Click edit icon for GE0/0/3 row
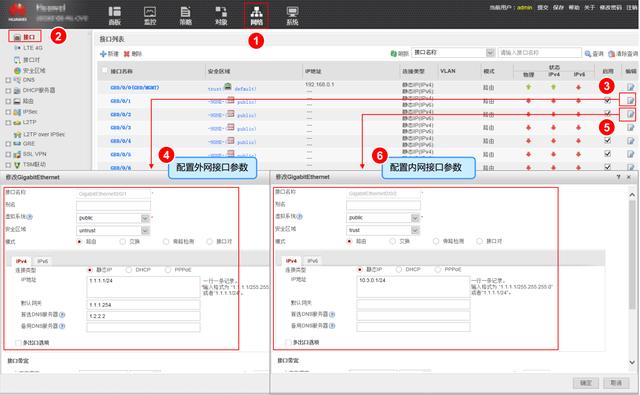 [x=631, y=127]
